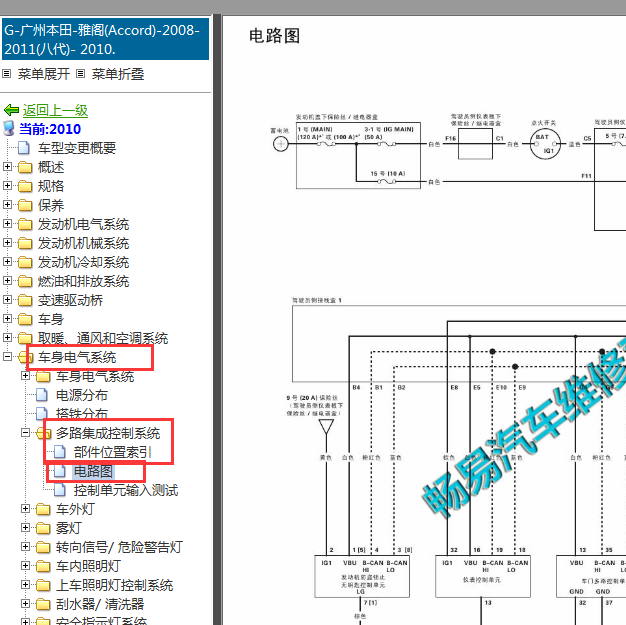Click the 保养 folder icon

click(25, 205)
